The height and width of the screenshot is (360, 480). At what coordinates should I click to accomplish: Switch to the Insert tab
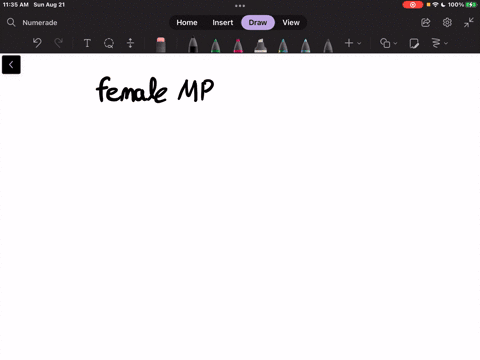(x=223, y=22)
